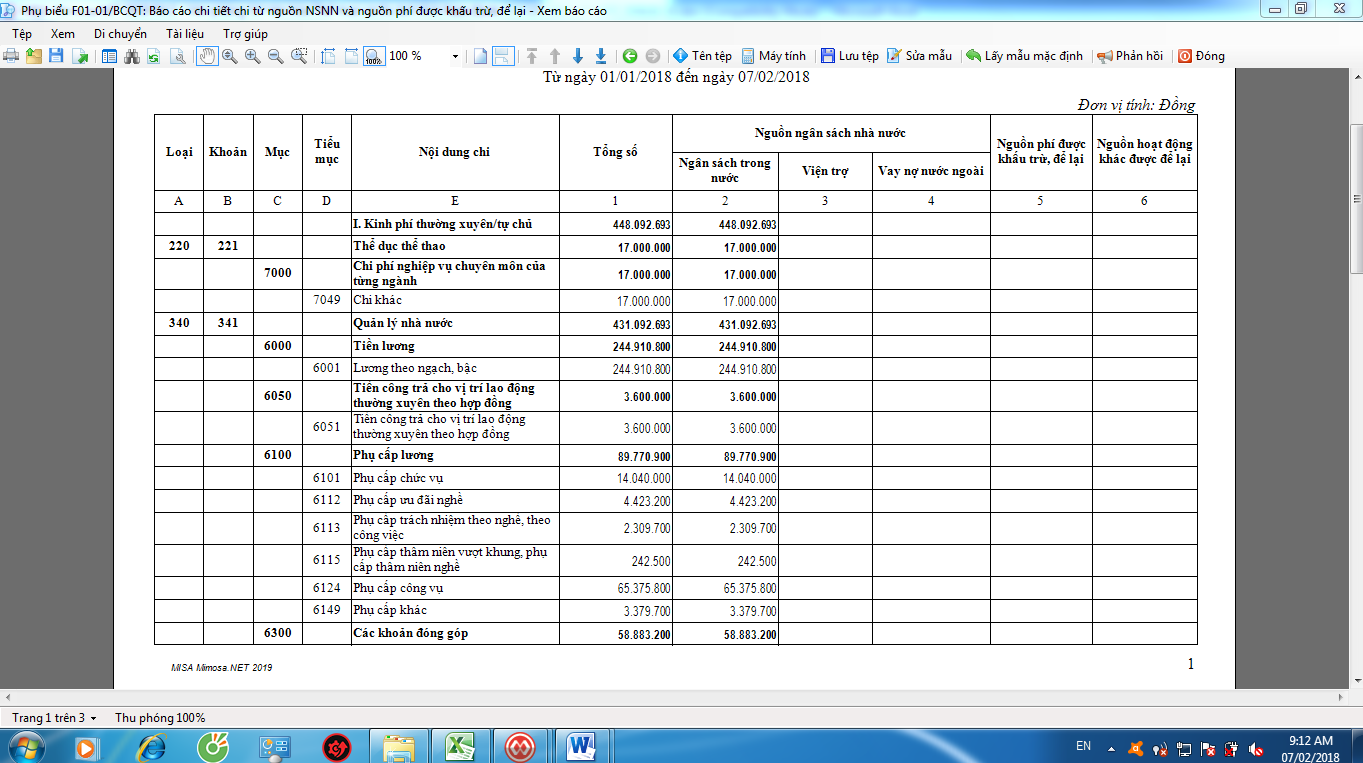
Task: Click the fit page width icon
Action: 328,56
